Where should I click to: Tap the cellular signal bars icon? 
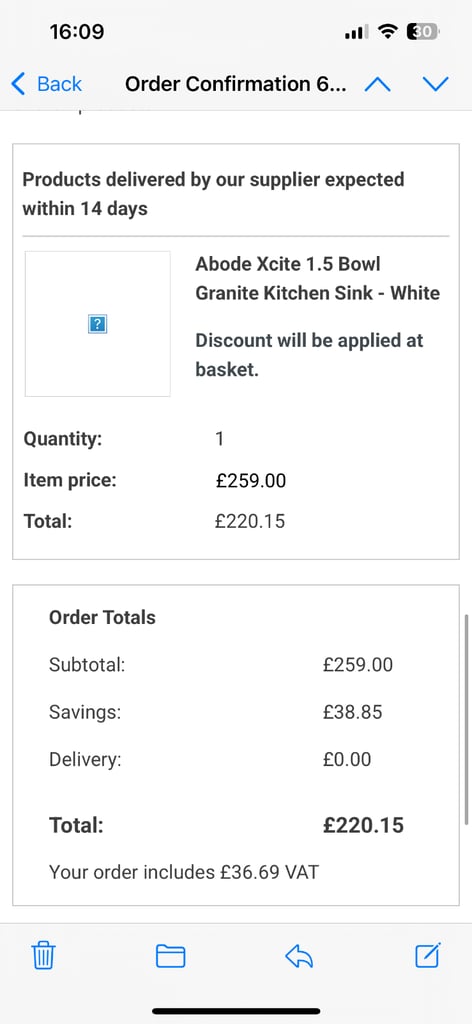[x=356, y=31]
